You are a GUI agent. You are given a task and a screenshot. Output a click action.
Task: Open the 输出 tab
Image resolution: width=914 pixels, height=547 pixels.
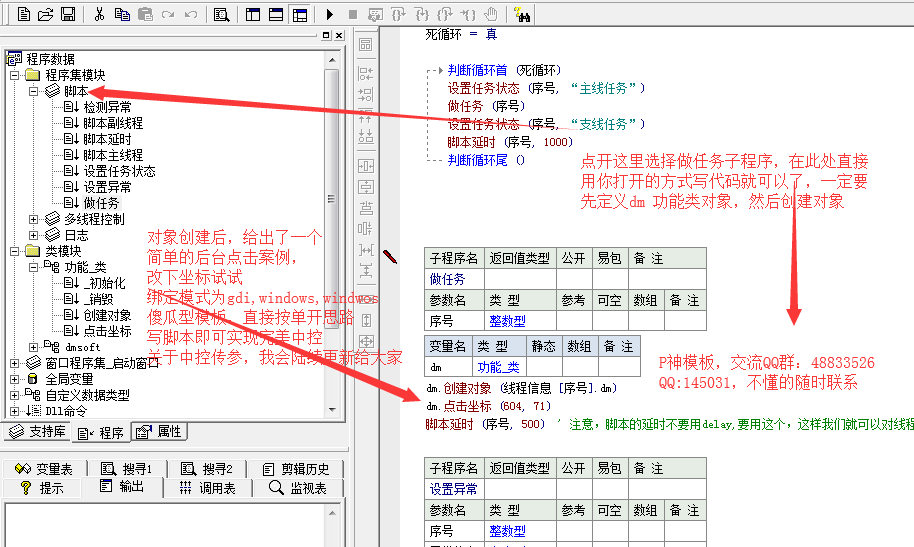[x=122, y=486]
